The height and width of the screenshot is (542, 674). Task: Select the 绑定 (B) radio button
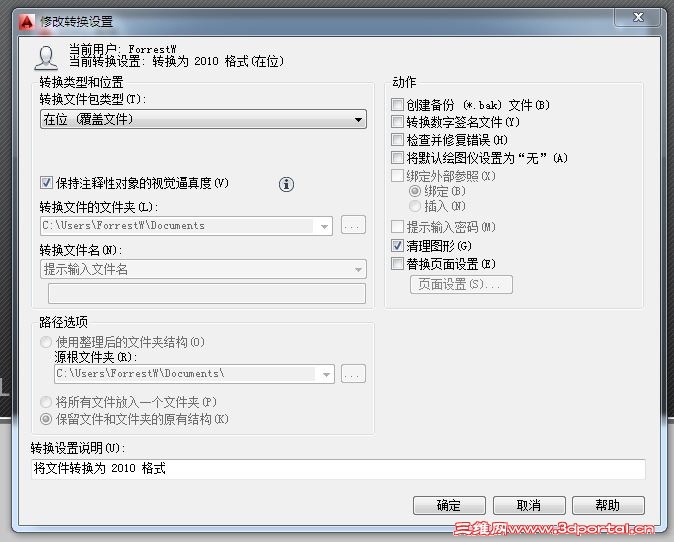[x=415, y=191]
